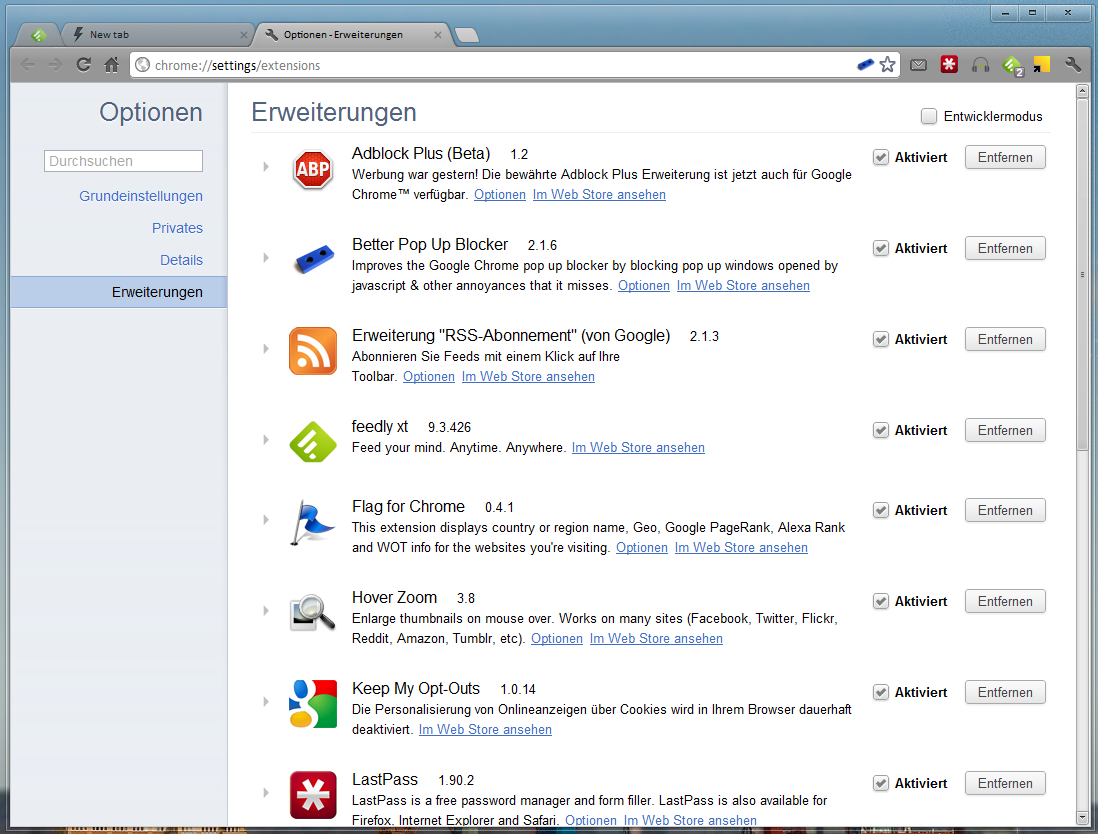This screenshot has height=834, width=1098.
Task: Open the pop up blocker icon in address bar
Action: (x=866, y=65)
